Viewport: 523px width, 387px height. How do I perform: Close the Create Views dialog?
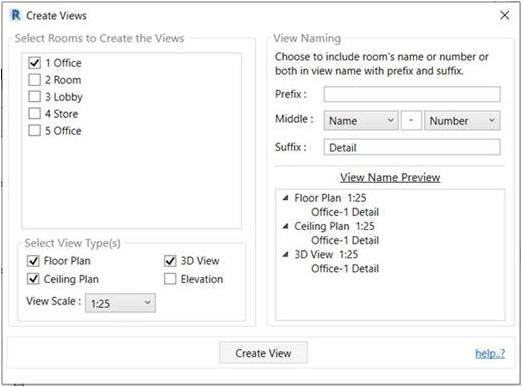pos(504,15)
